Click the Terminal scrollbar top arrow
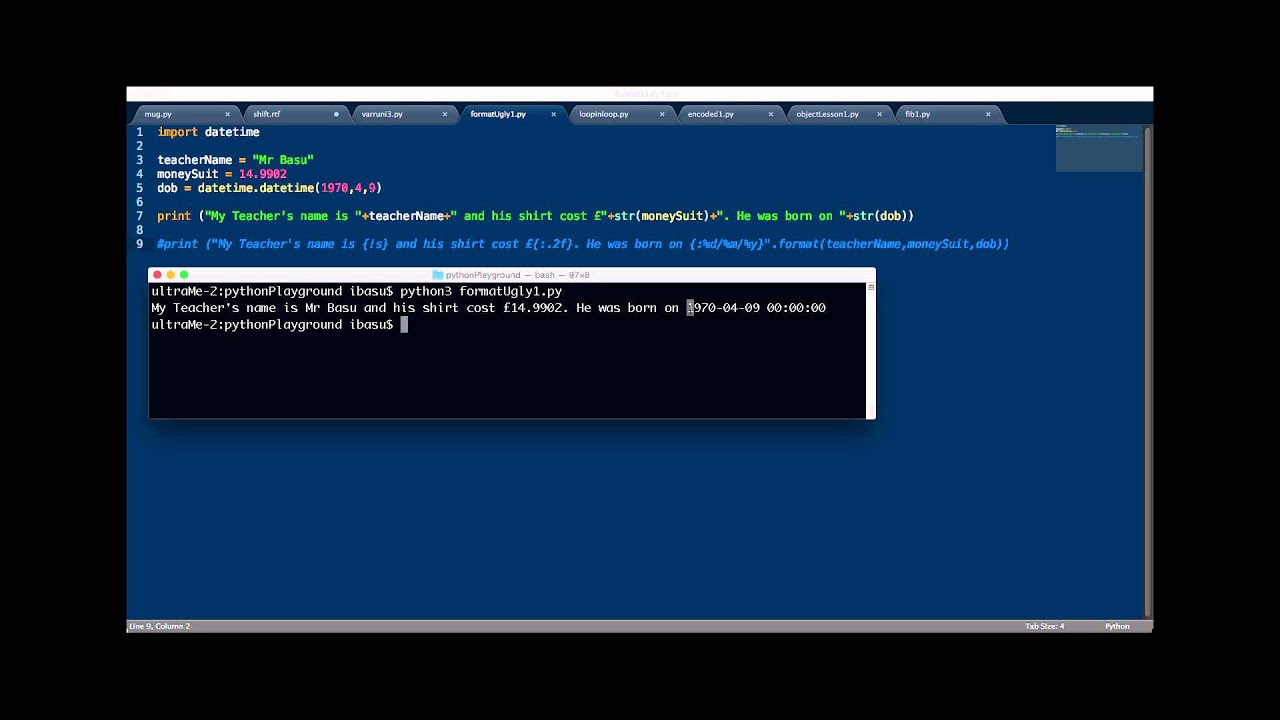 pyautogui.click(x=871, y=287)
